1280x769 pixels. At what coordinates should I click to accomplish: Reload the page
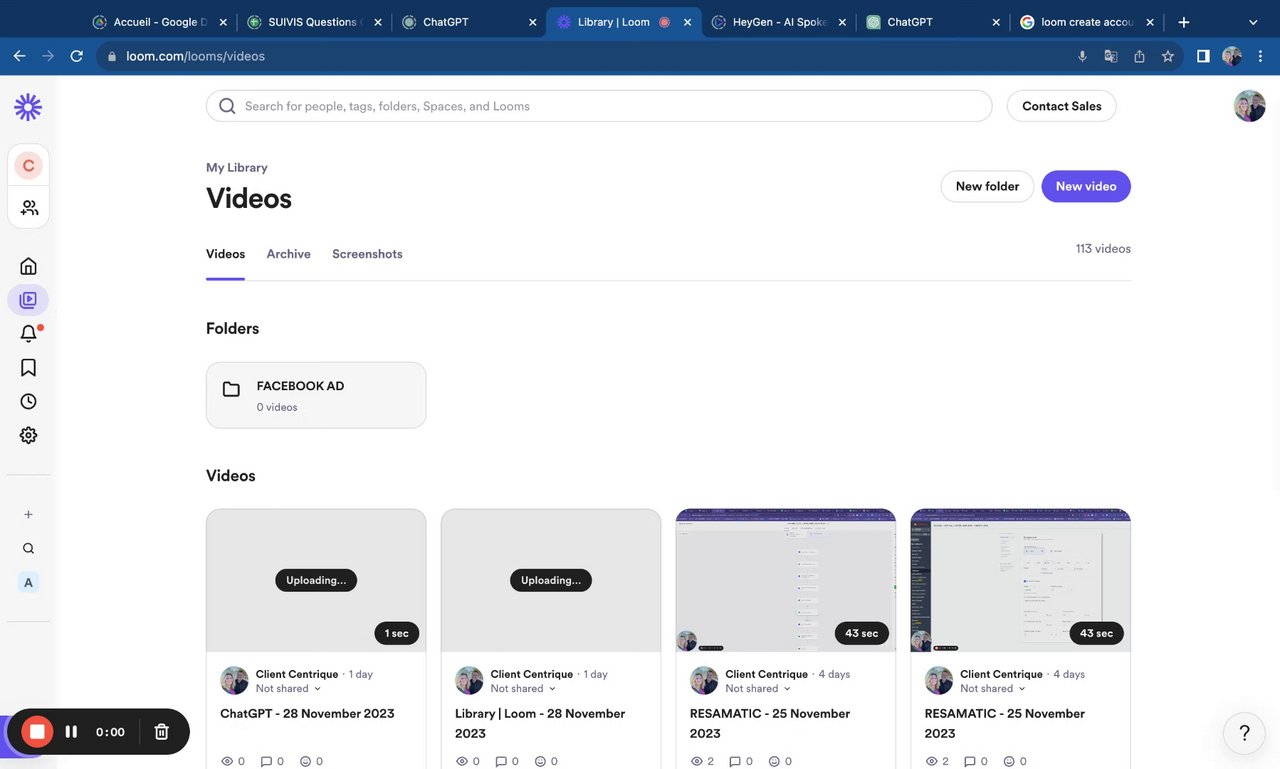[76, 56]
